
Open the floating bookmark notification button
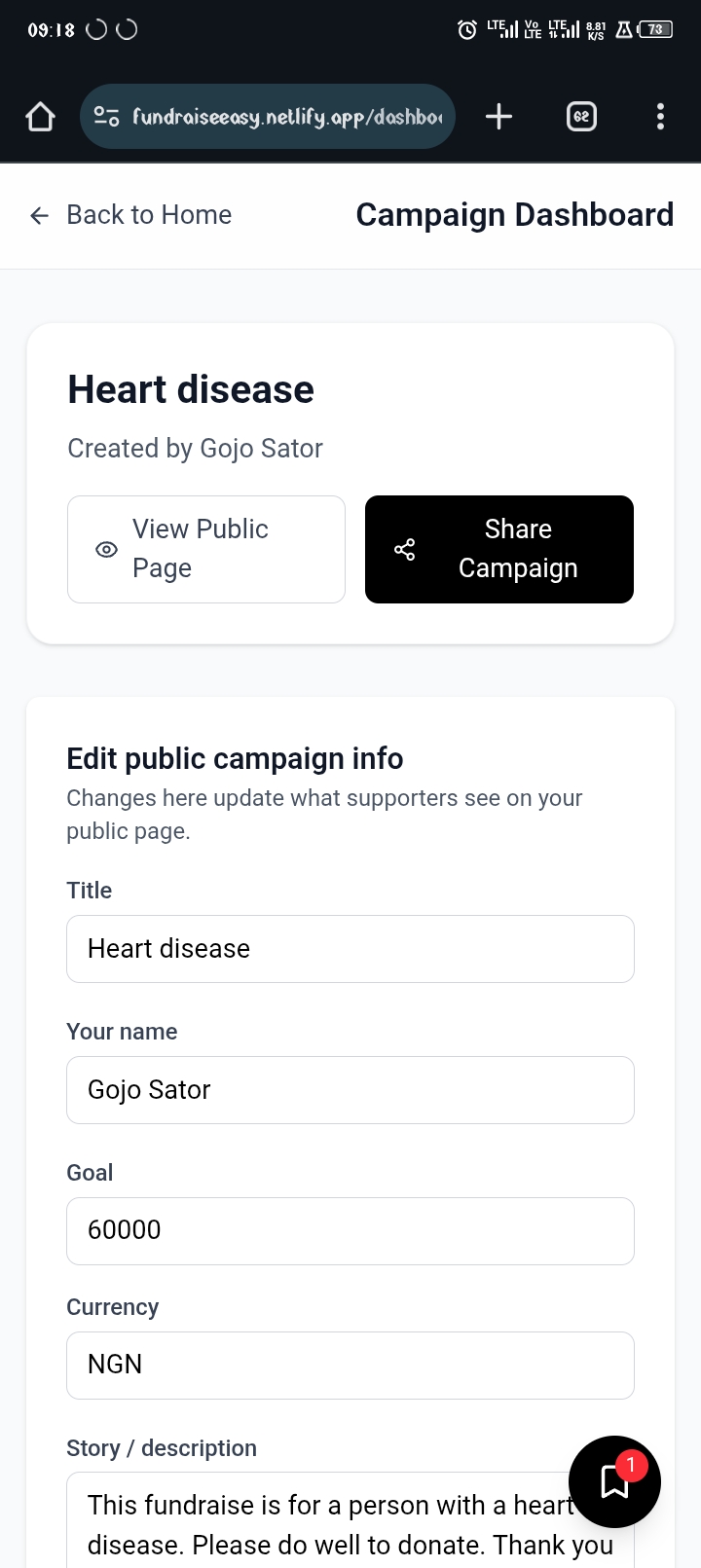click(614, 1482)
